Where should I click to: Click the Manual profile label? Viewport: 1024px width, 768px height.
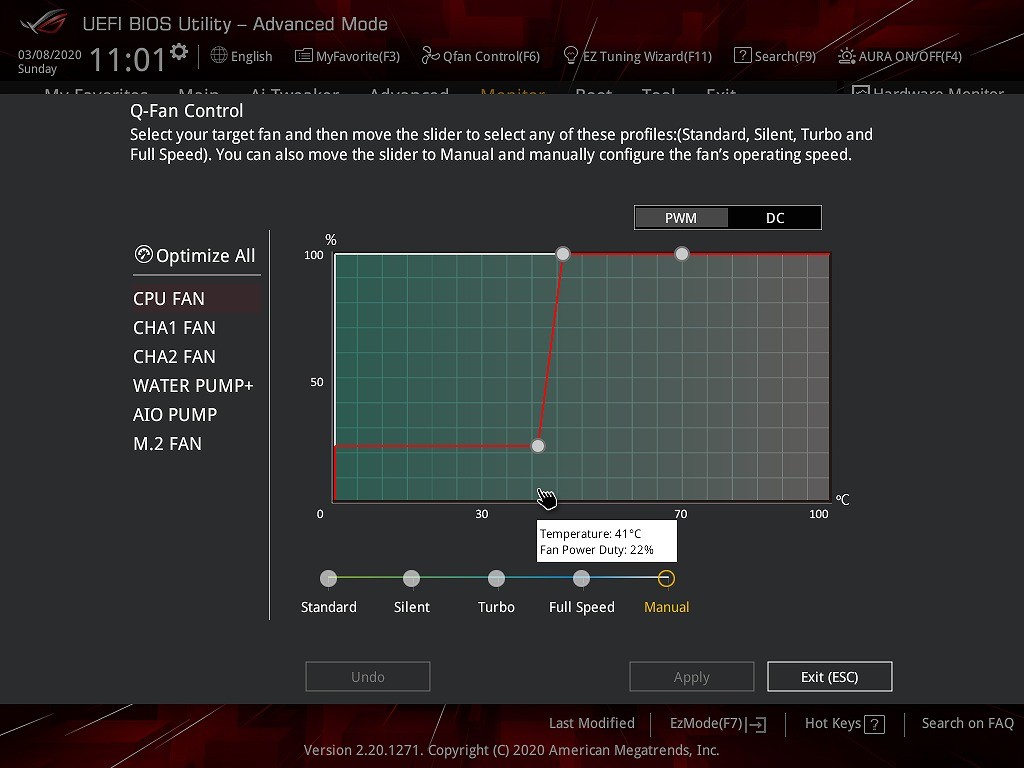666,607
